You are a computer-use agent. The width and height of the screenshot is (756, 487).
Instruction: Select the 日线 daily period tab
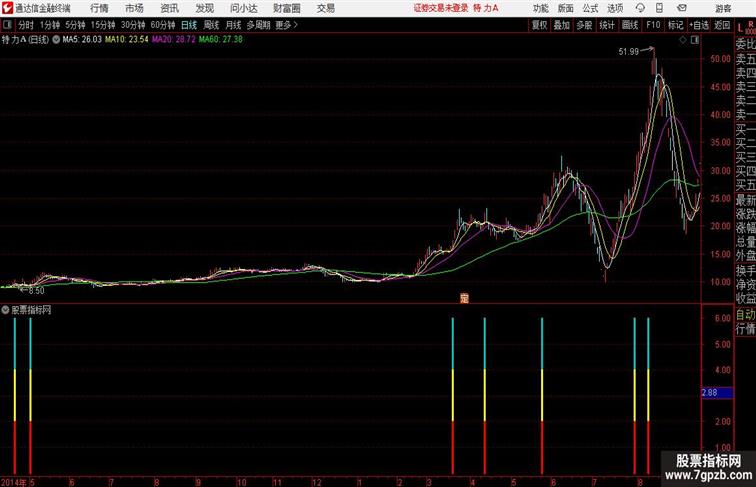[189, 25]
